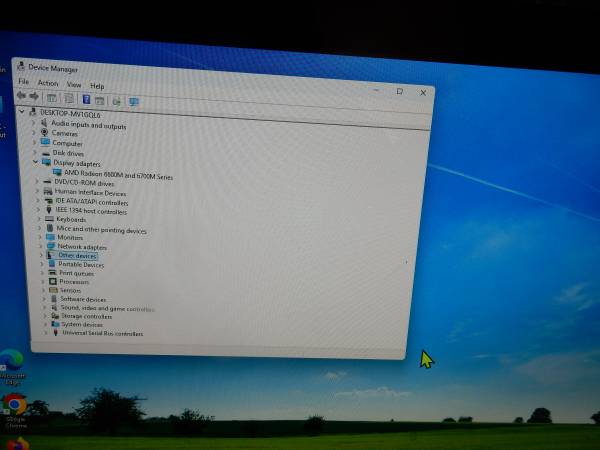Image resolution: width=600 pixels, height=450 pixels.
Task: Click the Cameras device icon
Action: pos(44,133)
